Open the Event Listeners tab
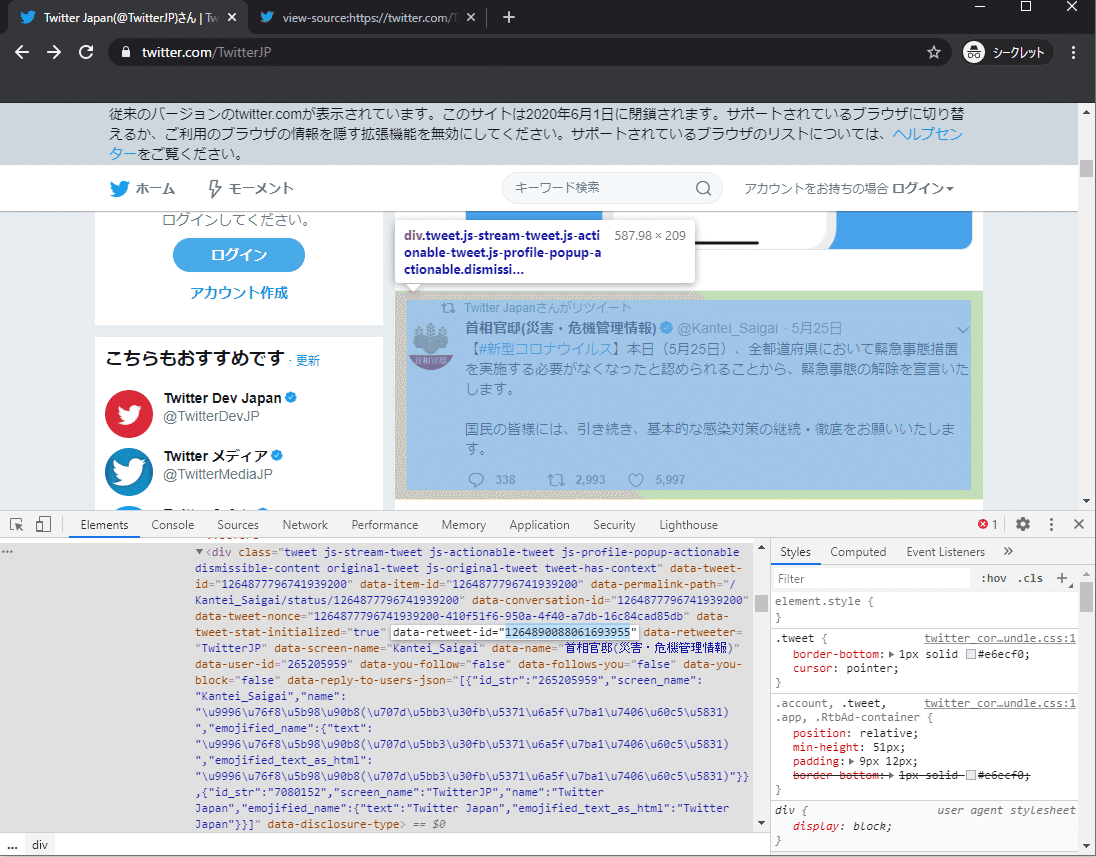 [945, 552]
